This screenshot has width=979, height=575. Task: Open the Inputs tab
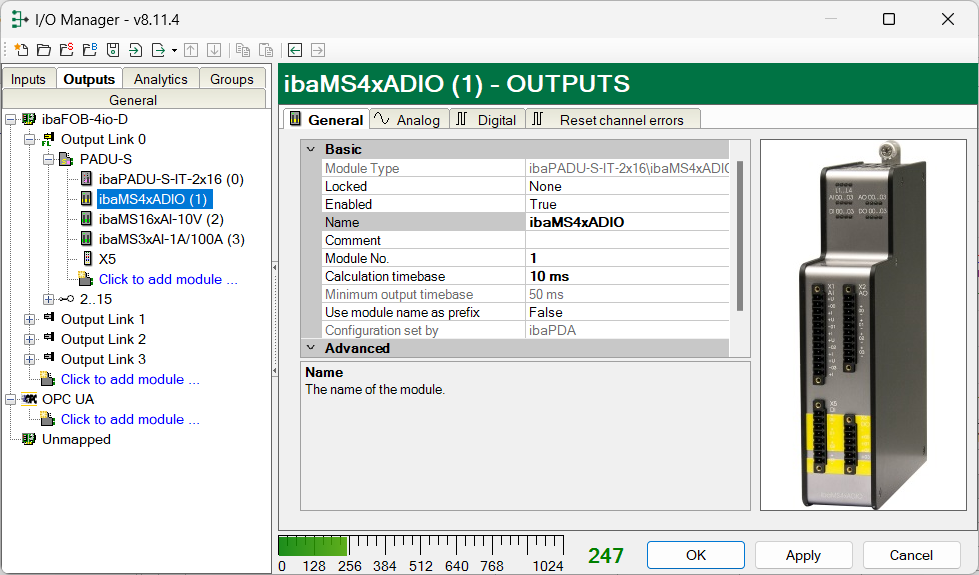[x=28, y=79]
